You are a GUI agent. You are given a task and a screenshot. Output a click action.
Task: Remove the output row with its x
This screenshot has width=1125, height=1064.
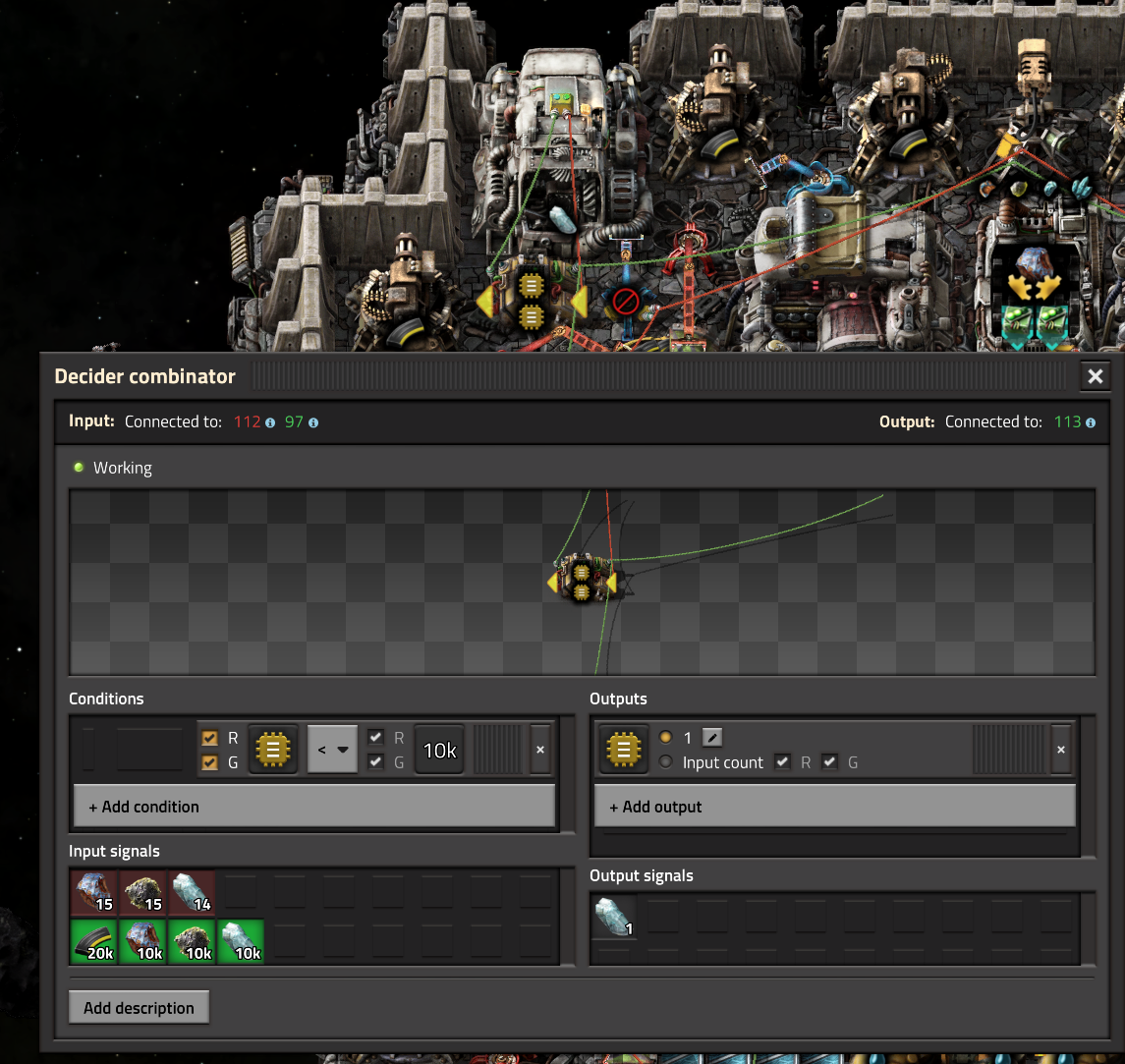point(1061,750)
